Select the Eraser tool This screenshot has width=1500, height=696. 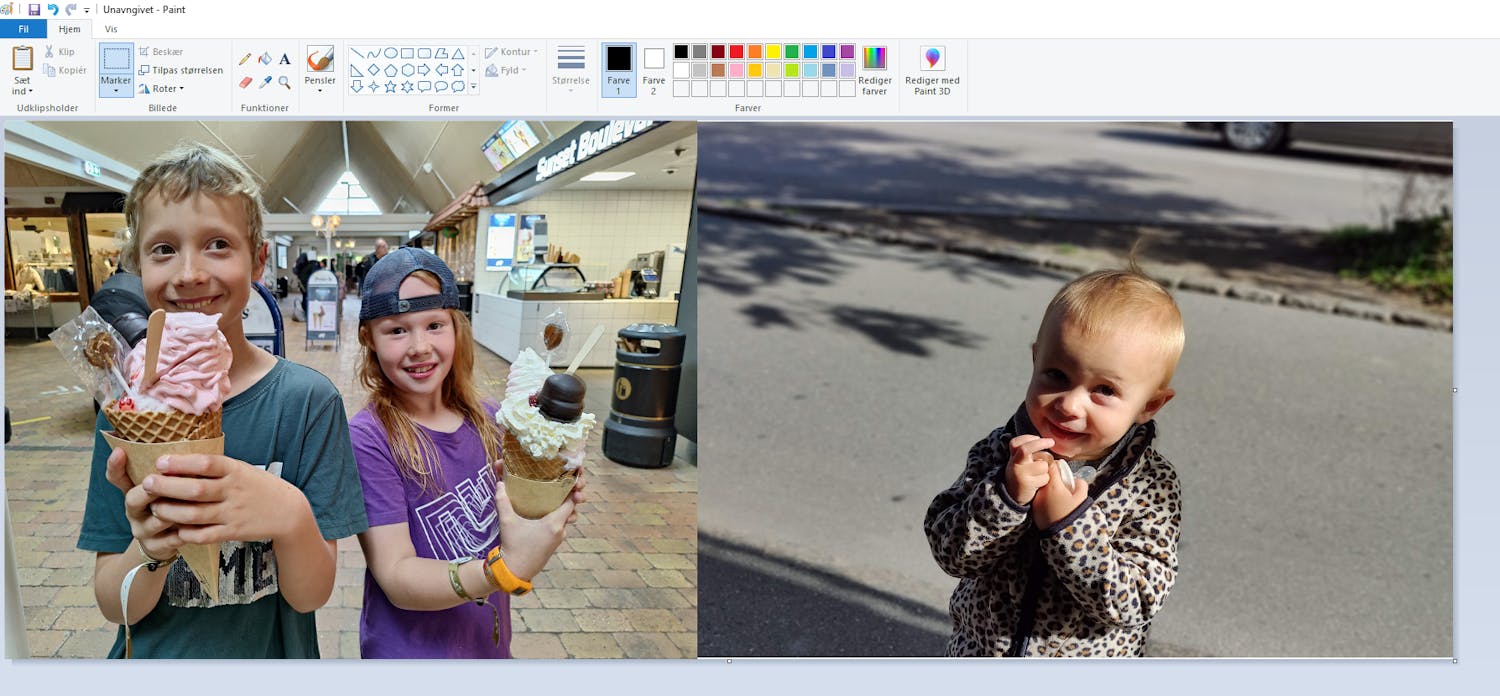click(x=246, y=82)
